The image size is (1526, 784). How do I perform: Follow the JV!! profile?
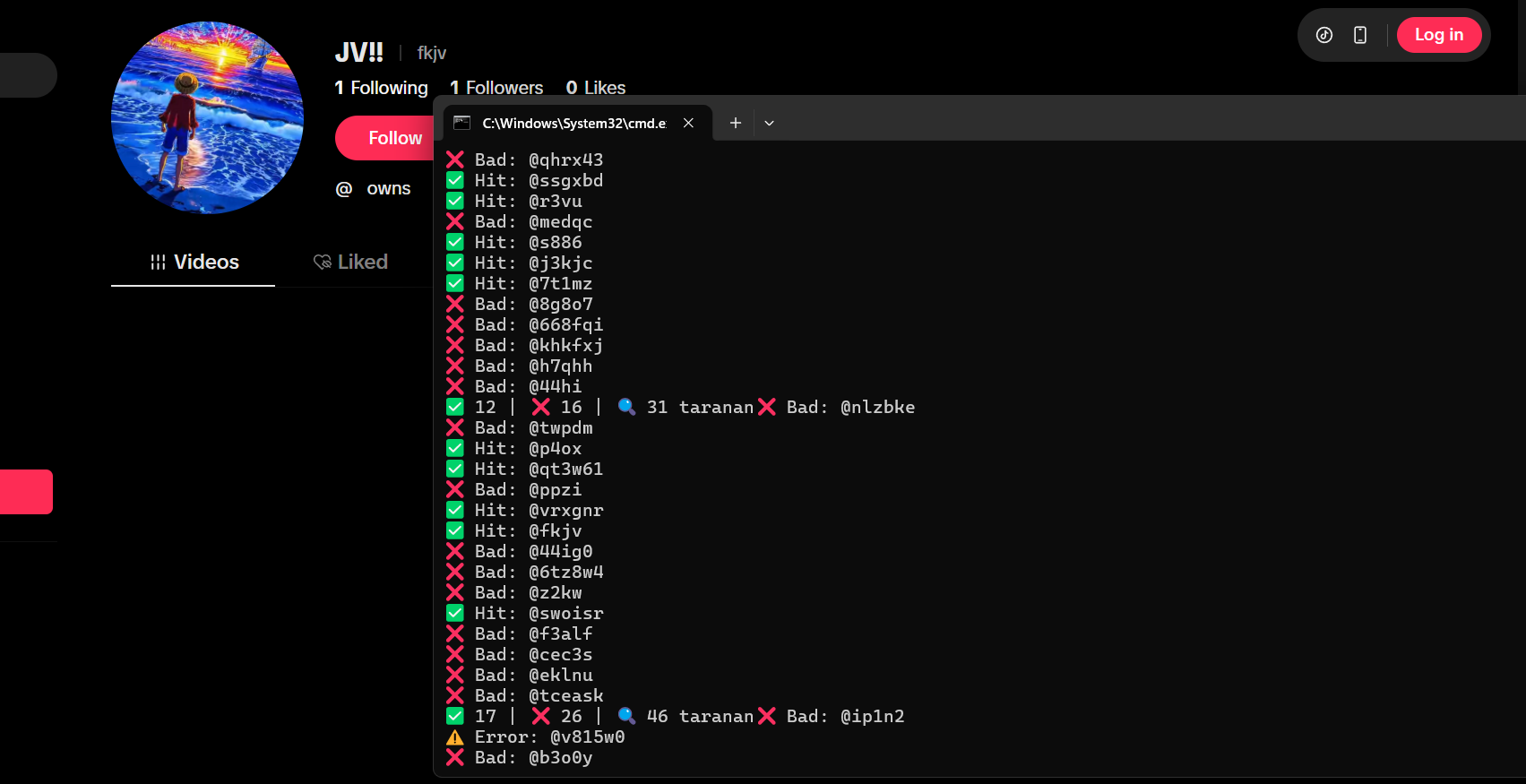pos(385,138)
